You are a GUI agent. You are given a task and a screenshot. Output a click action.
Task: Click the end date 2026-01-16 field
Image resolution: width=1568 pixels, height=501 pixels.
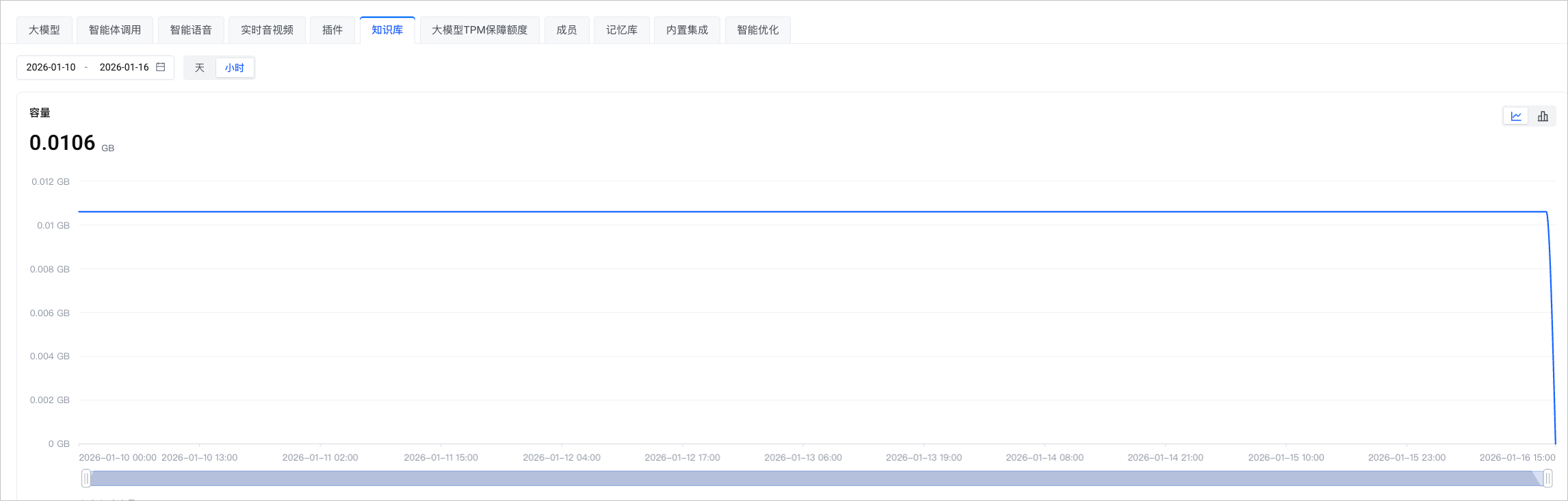[124, 67]
